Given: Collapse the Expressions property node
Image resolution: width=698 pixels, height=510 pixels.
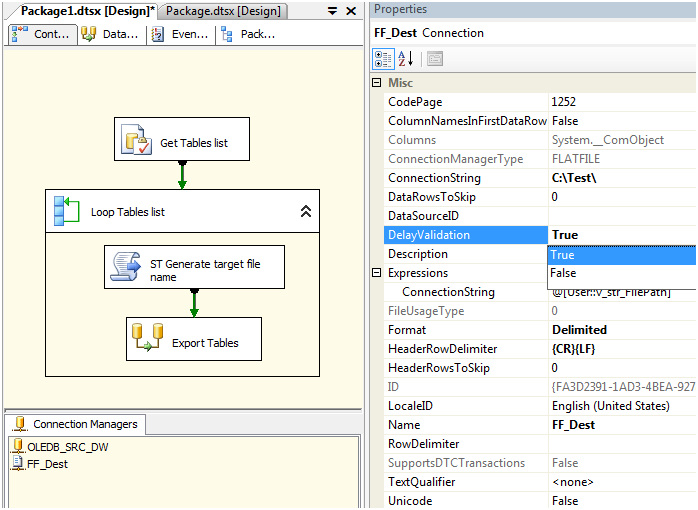Looking at the screenshot, I should point(377,272).
